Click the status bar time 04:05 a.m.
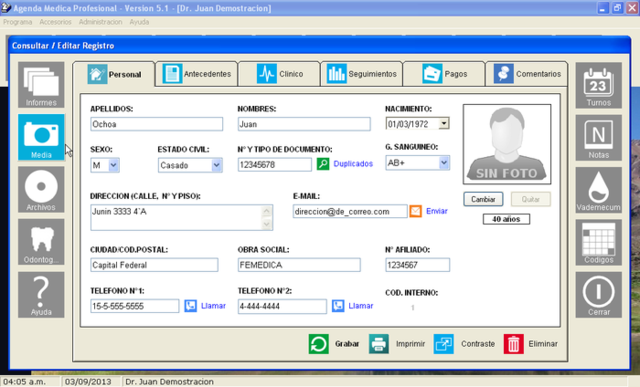 pos(24,382)
